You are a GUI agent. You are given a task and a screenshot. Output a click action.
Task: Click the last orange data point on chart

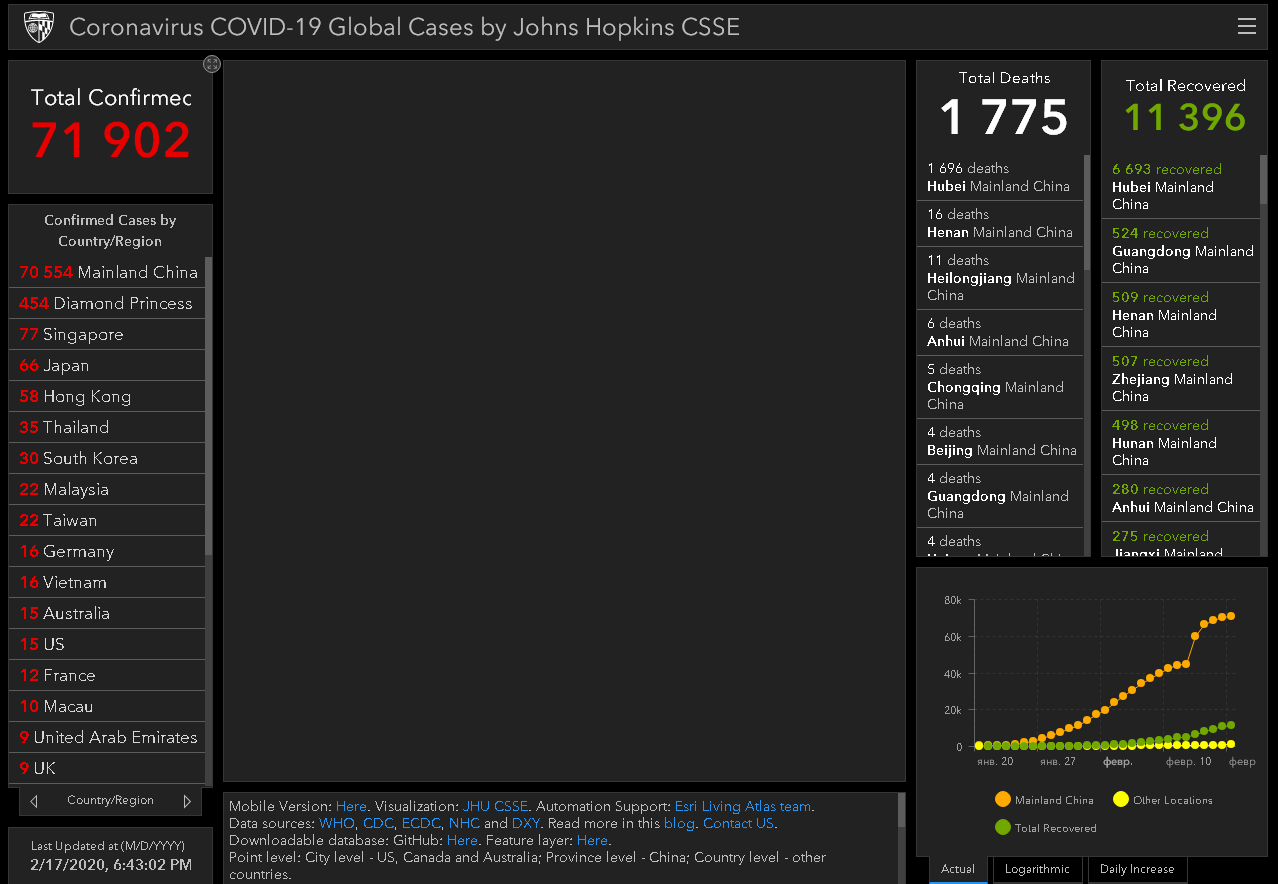point(1231,616)
